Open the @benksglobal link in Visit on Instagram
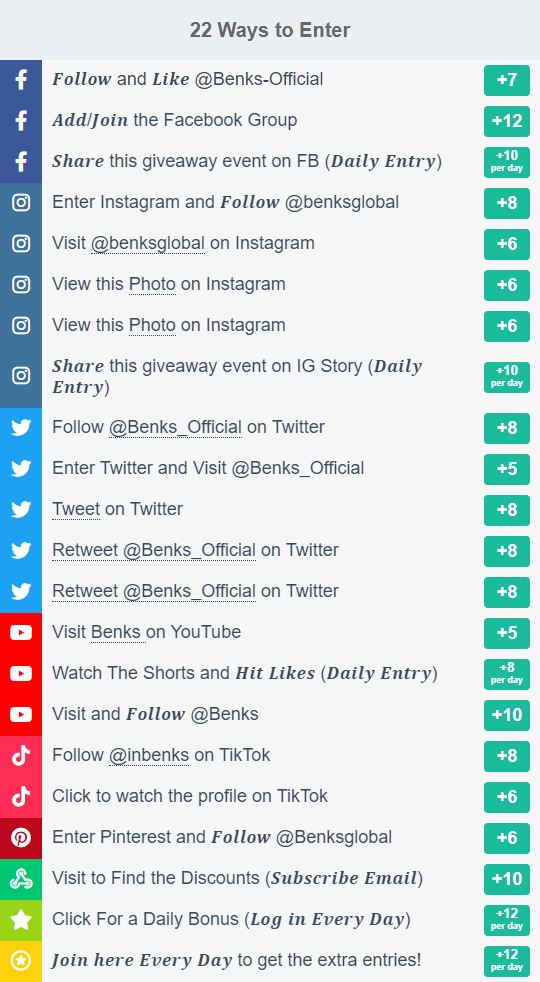 point(148,244)
